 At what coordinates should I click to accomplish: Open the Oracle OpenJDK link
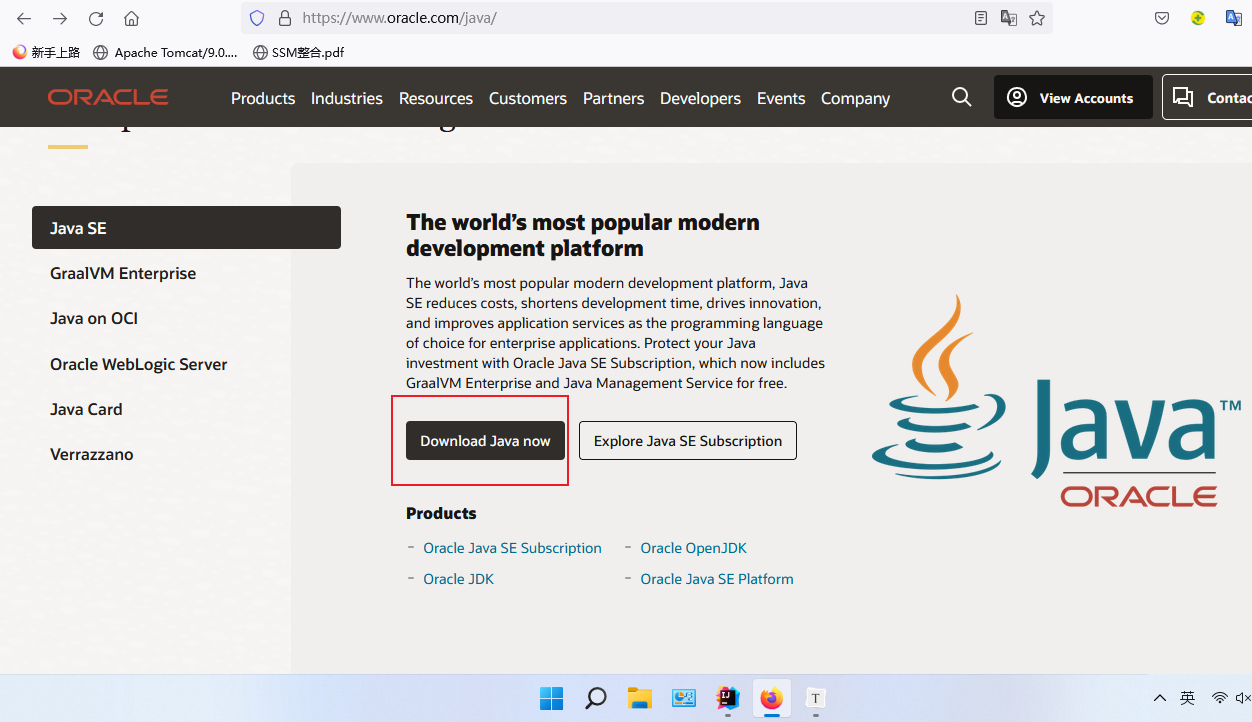(693, 548)
